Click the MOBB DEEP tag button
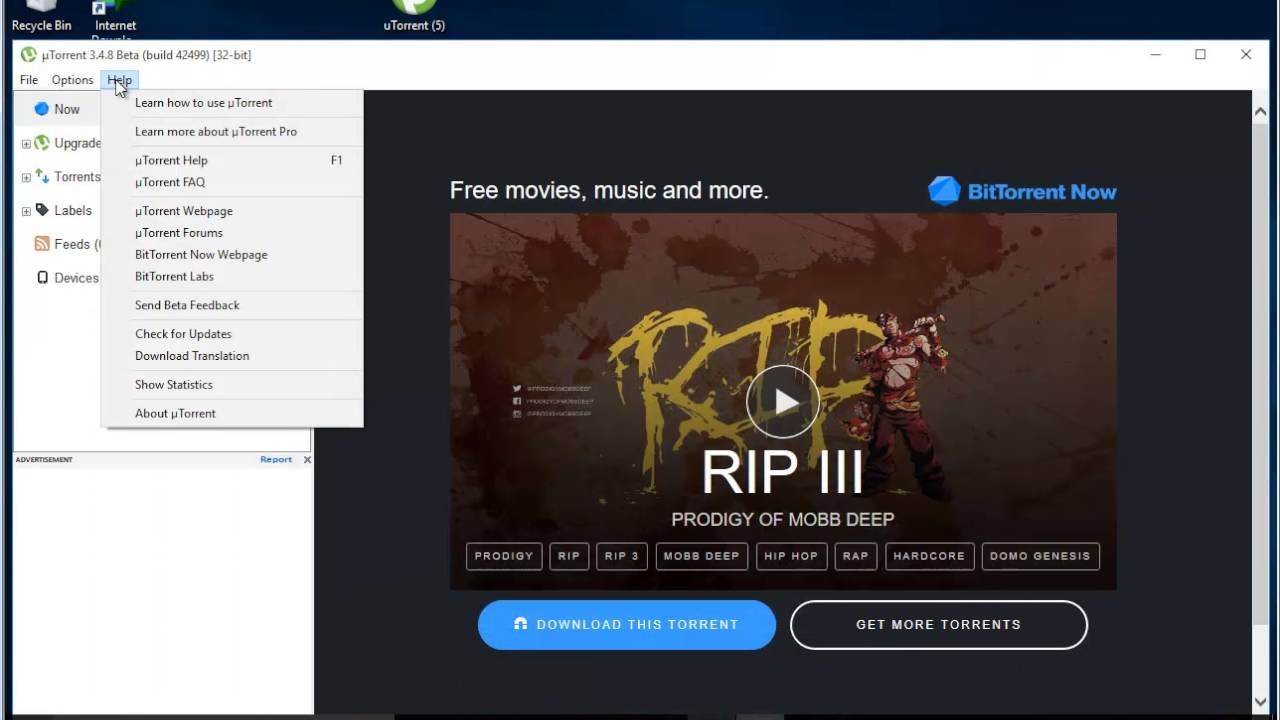Screen dimensions: 1280x720 point(702,556)
